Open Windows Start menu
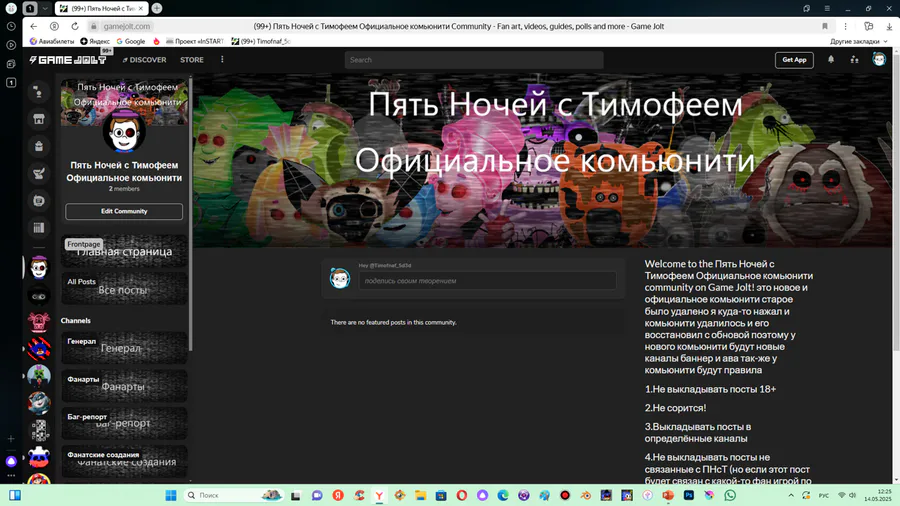 click(x=170, y=495)
